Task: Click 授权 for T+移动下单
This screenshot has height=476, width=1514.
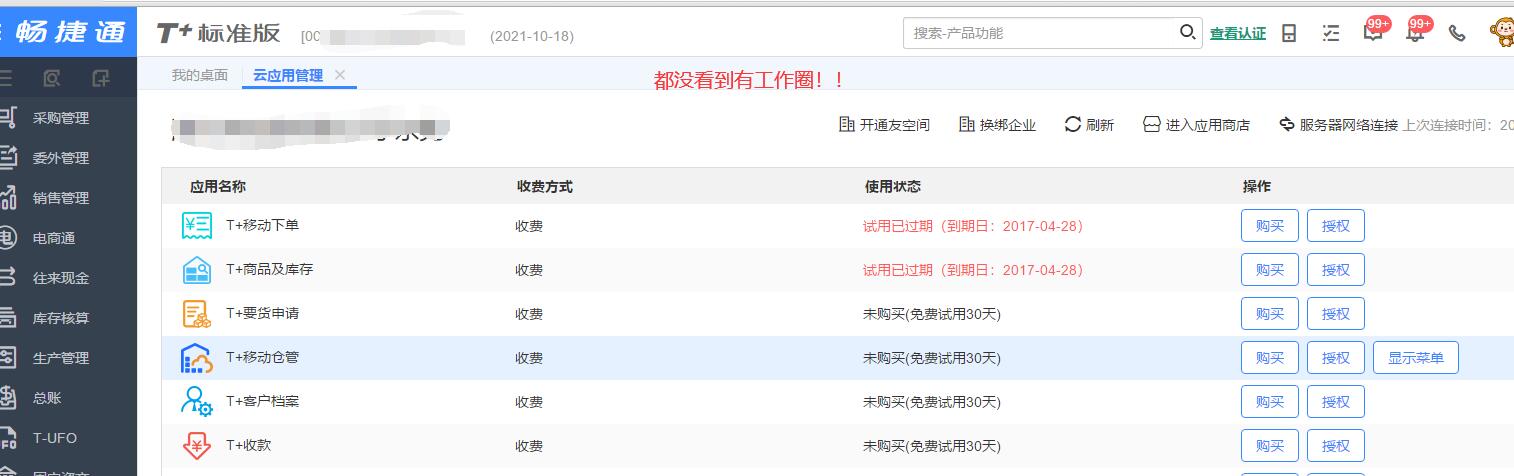Action: pyautogui.click(x=1336, y=226)
